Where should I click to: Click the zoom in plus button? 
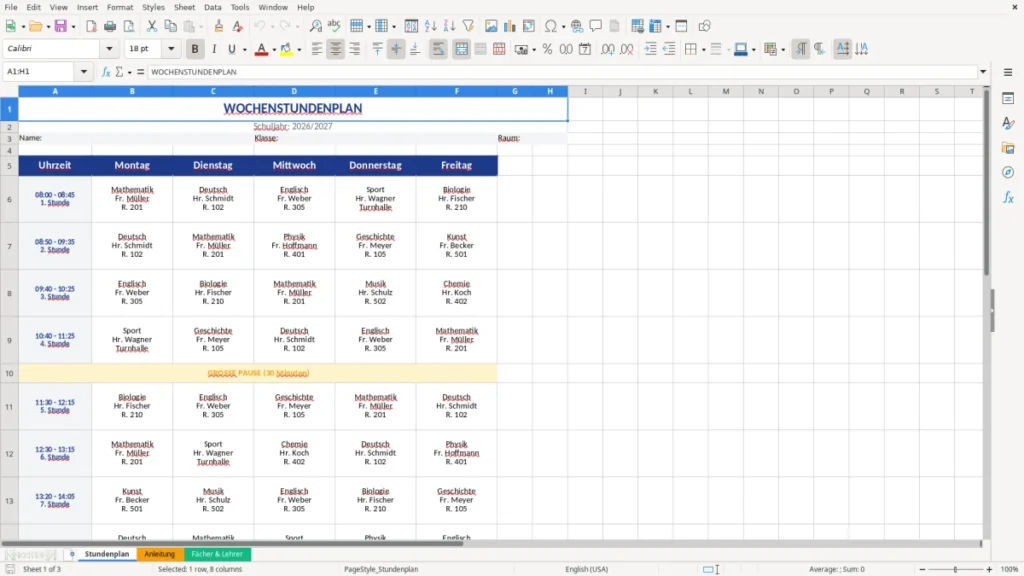click(989, 569)
